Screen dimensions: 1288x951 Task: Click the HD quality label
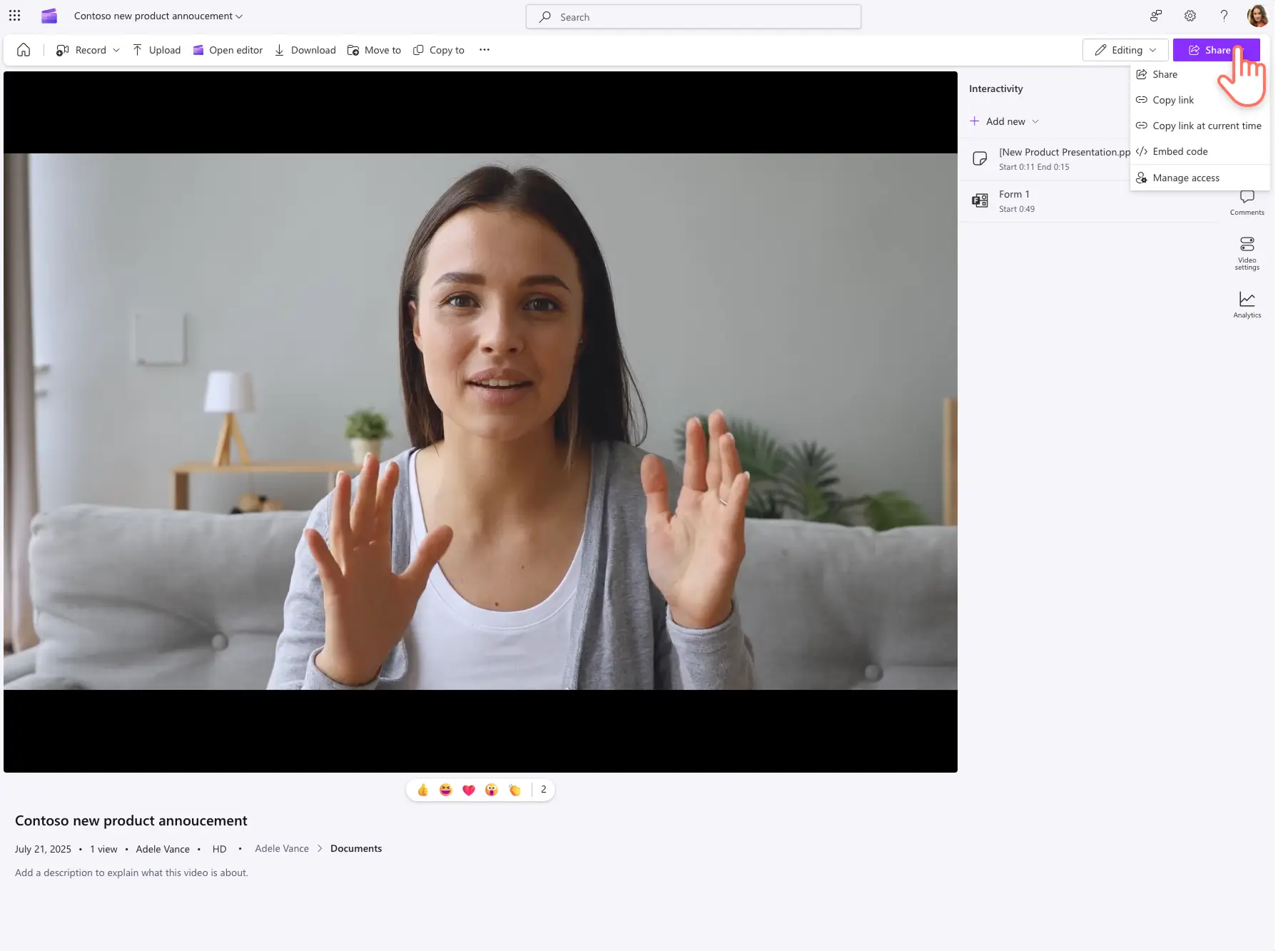[219, 849]
